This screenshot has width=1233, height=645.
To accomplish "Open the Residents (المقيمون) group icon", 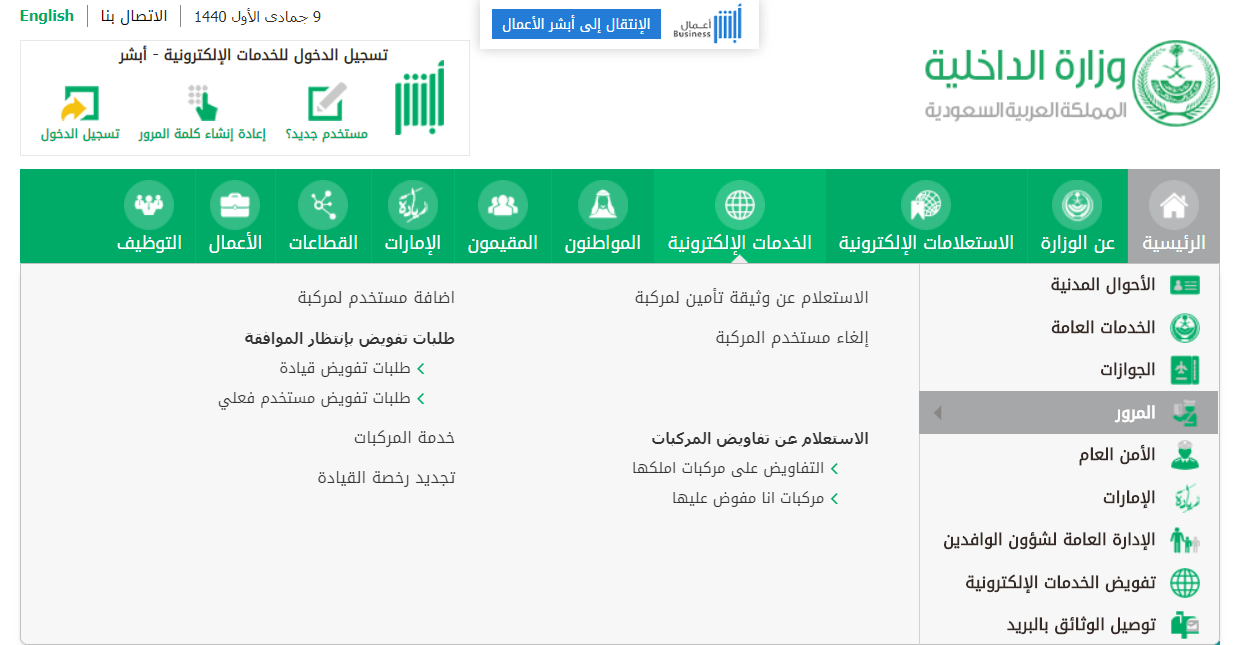I will click(x=502, y=205).
